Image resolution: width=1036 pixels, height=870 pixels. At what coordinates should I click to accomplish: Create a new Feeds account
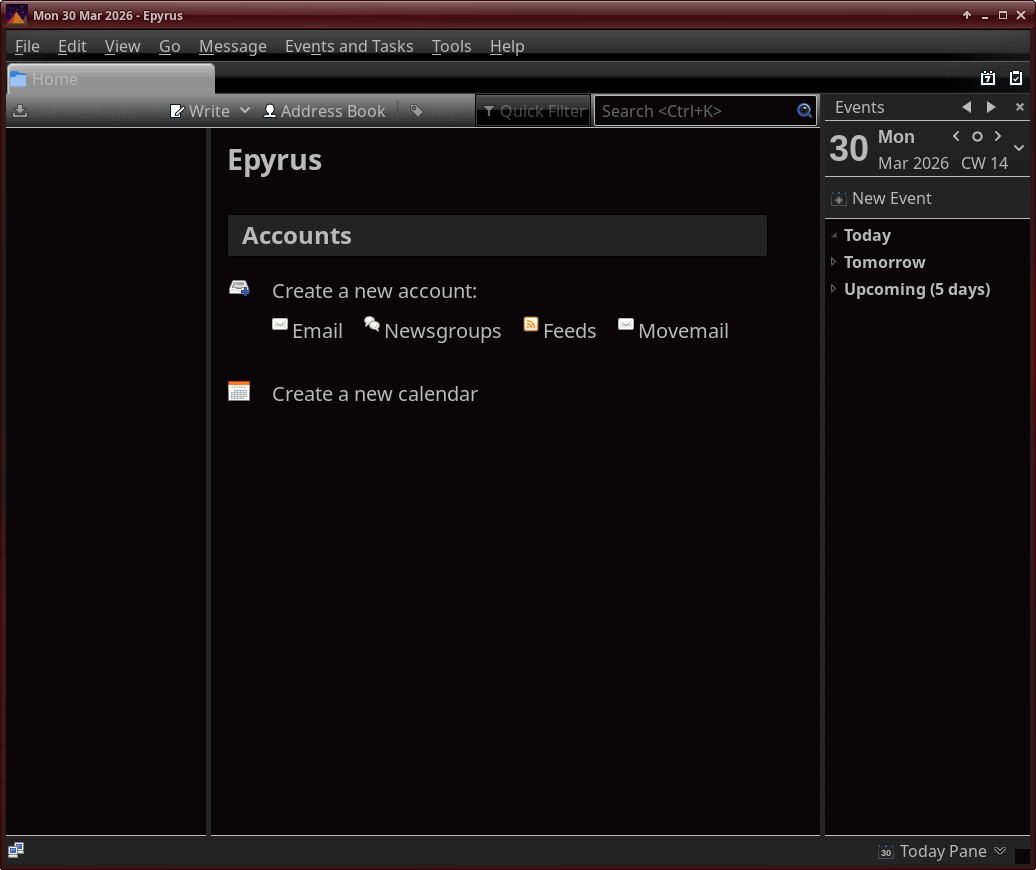(x=560, y=330)
